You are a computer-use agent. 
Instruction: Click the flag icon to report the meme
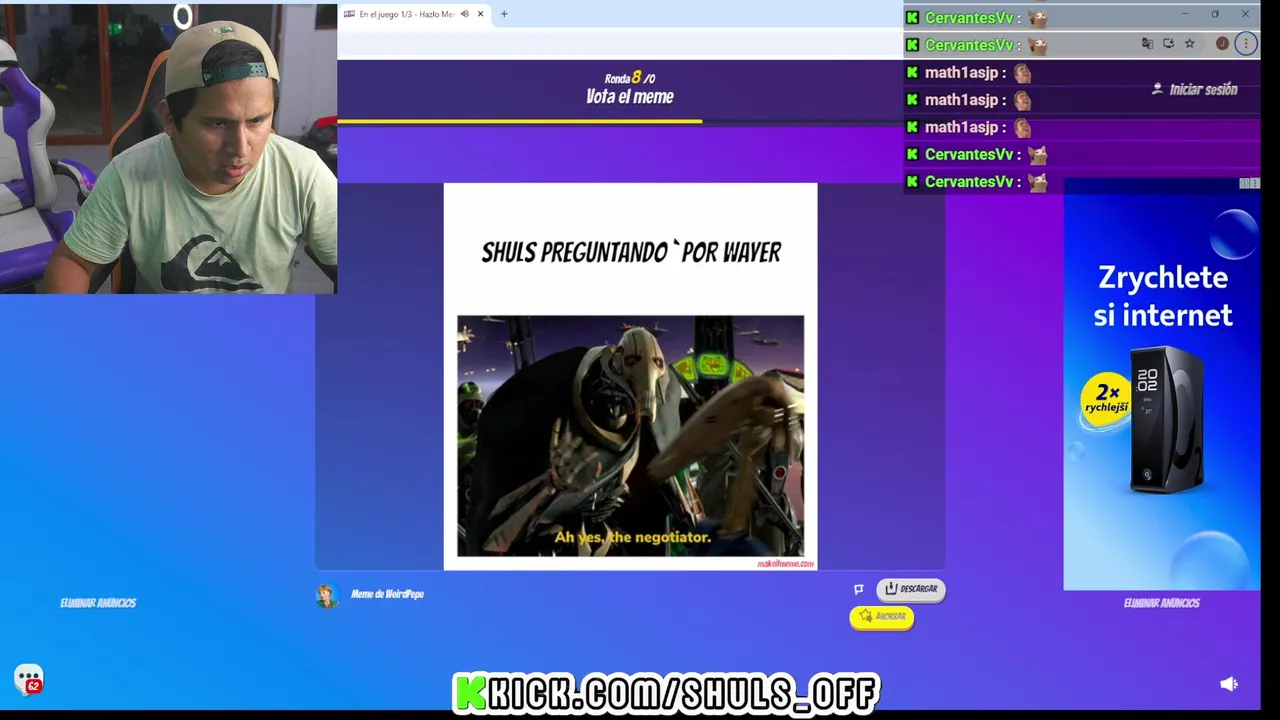pyautogui.click(x=858, y=590)
